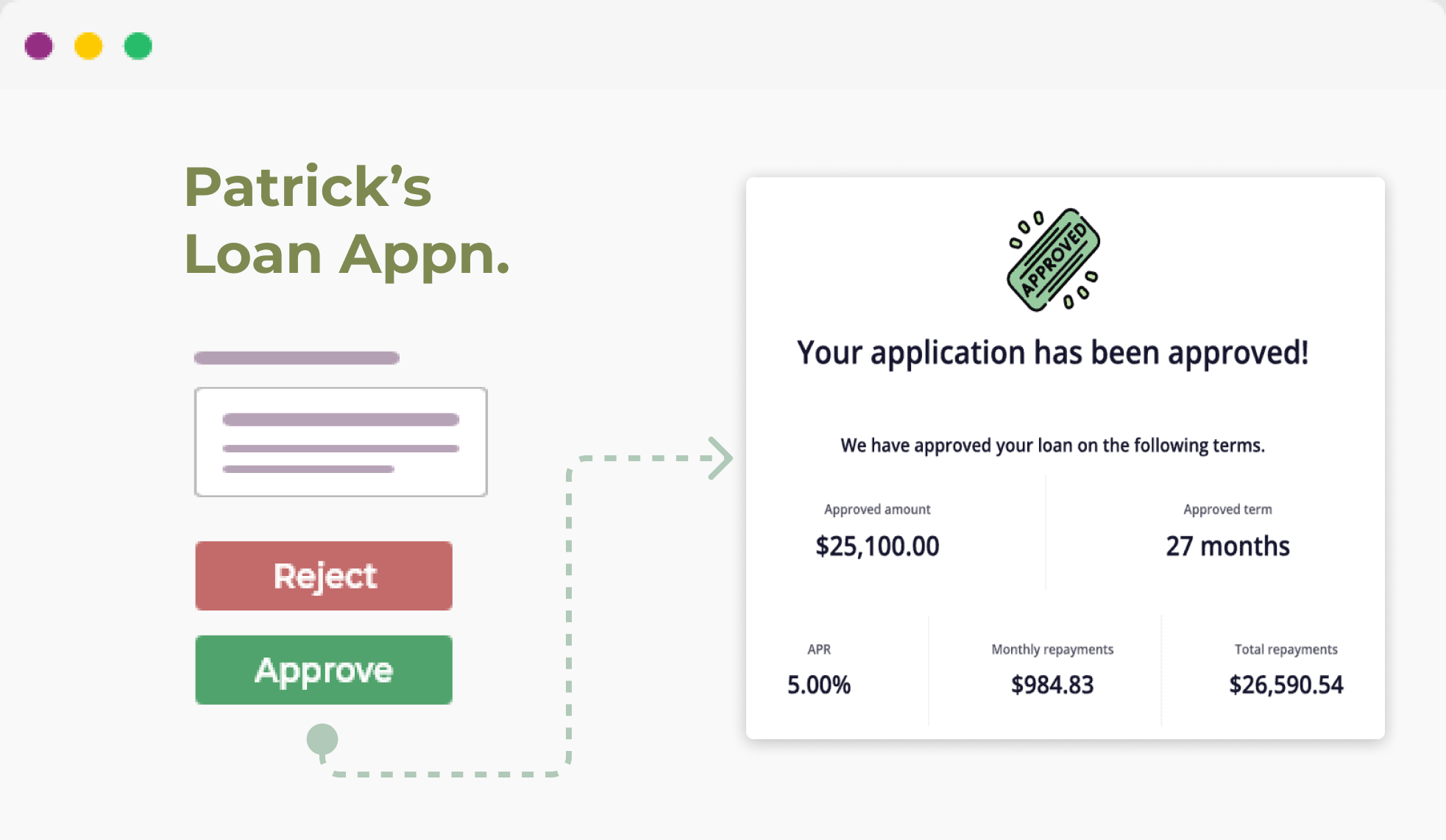Image resolution: width=1446 pixels, height=840 pixels.
Task: Click the 27 months approved term value
Action: pyautogui.click(x=1227, y=547)
